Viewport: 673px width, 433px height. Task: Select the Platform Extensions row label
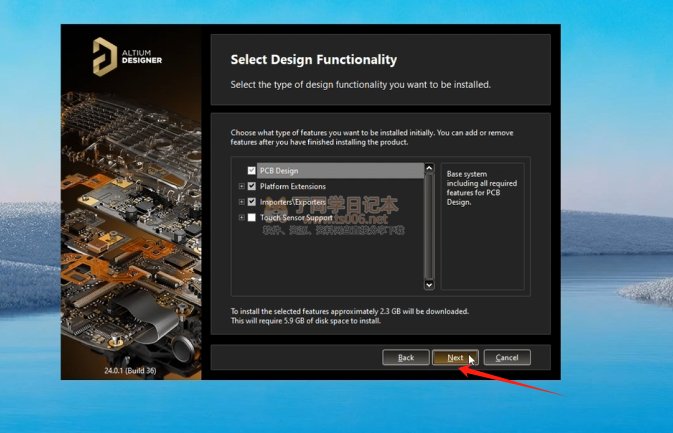pyautogui.click(x=293, y=186)
